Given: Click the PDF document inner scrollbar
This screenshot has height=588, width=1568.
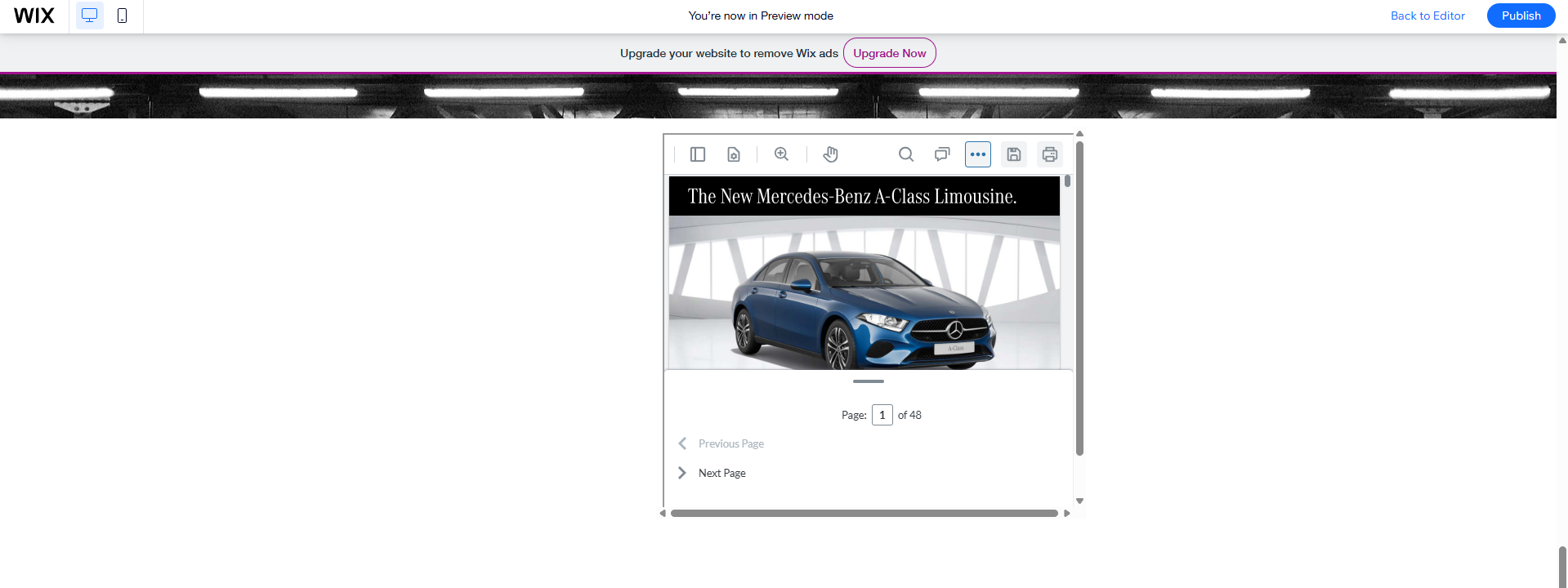Looking at the screenshot, I should (1067, 181).
